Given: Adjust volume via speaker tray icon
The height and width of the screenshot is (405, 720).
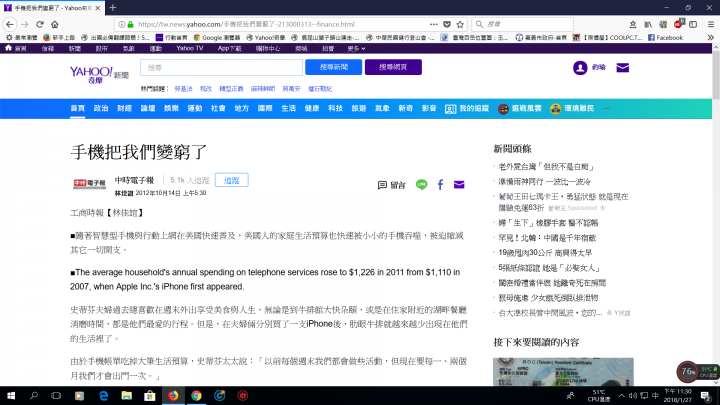Looking at the screenshot, I should (633, 395).
